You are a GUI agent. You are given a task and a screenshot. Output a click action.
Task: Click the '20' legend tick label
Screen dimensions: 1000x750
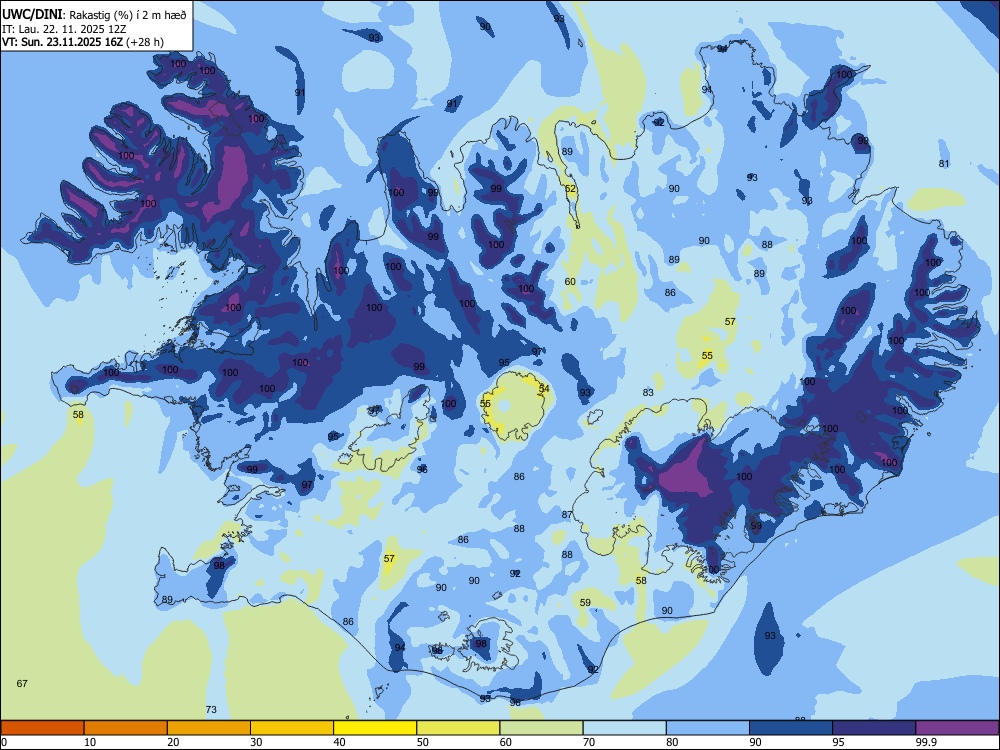coord(173,742)
